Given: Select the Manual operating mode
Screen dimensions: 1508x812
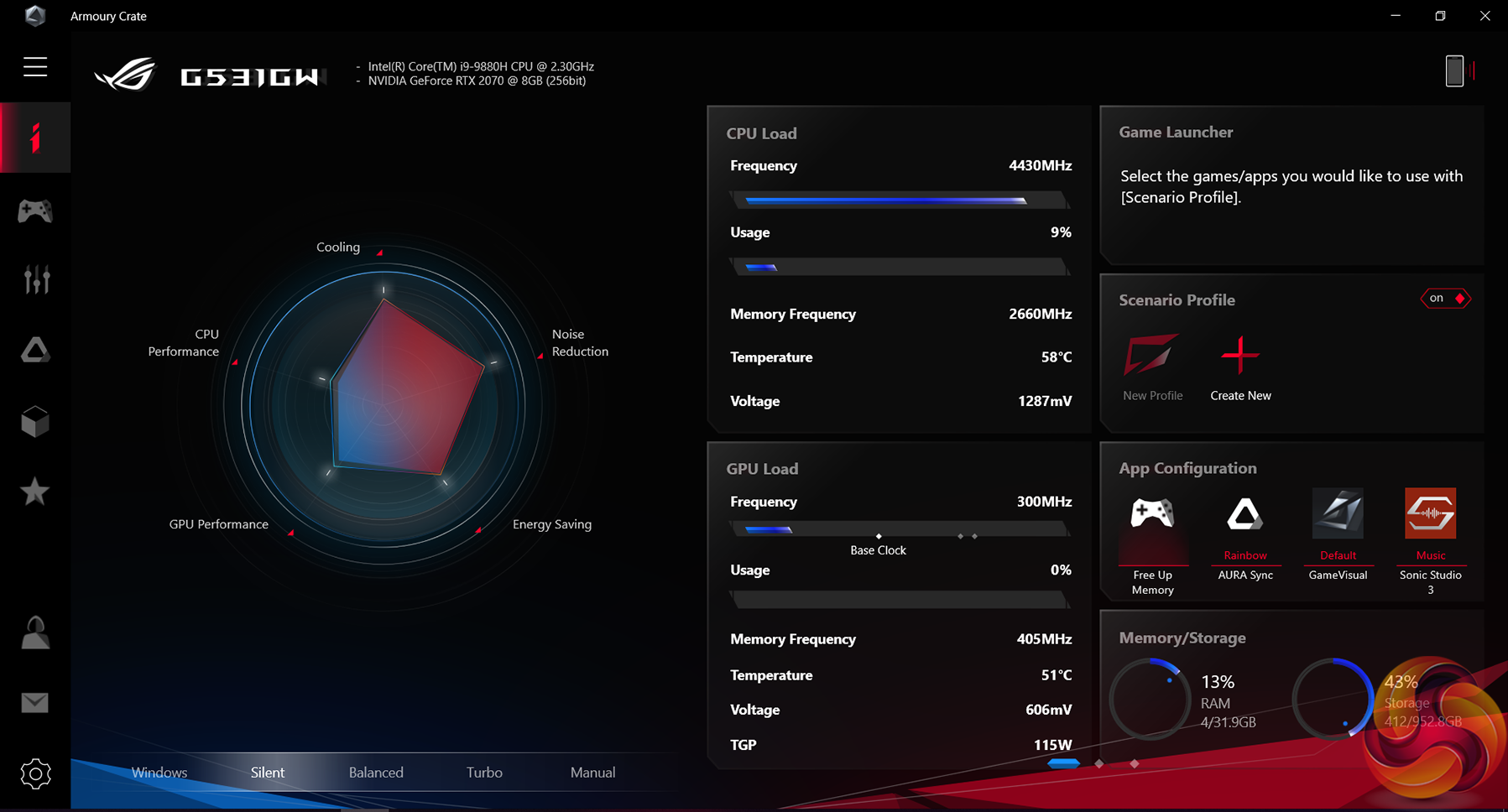Looking at the screenshot, I should [x=592, y=773].
